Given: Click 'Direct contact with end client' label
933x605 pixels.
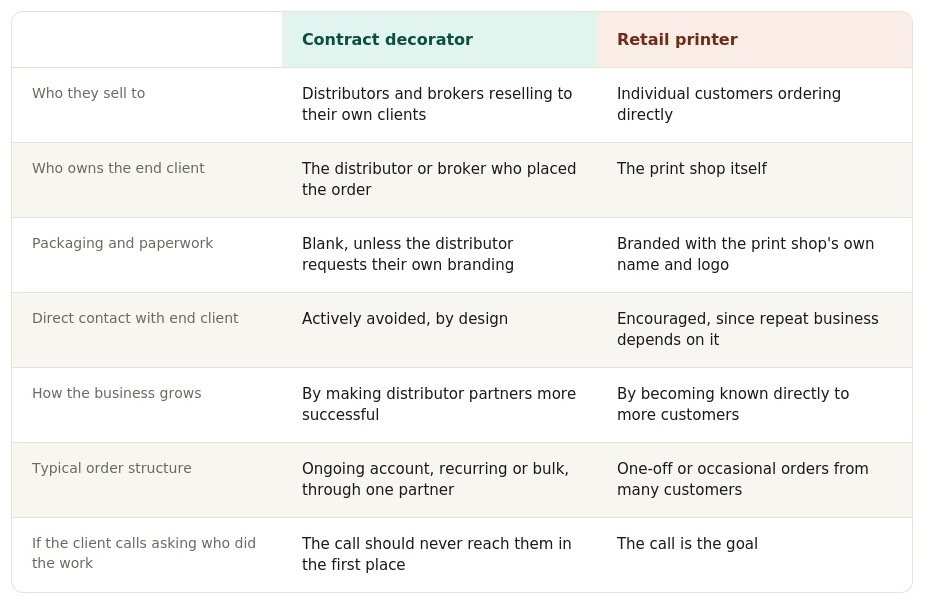Looking at the screenshot, I should point(135,318).
